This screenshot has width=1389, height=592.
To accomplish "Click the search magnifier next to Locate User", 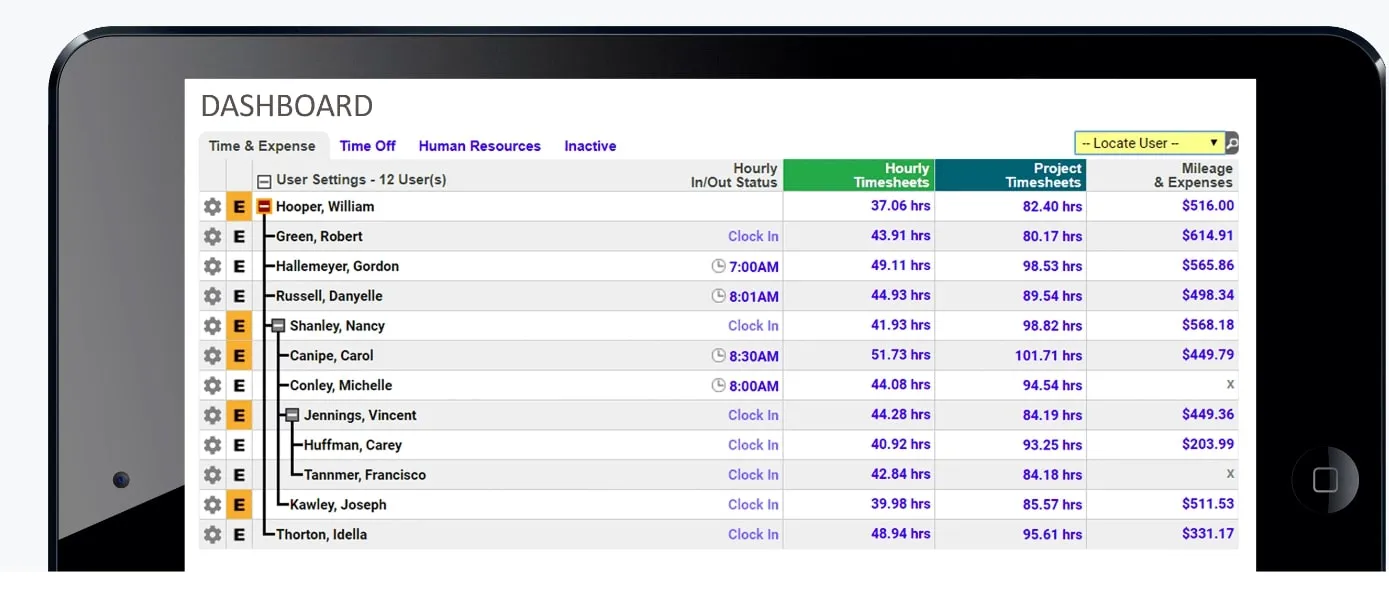I will click(x=1232, y=143).
